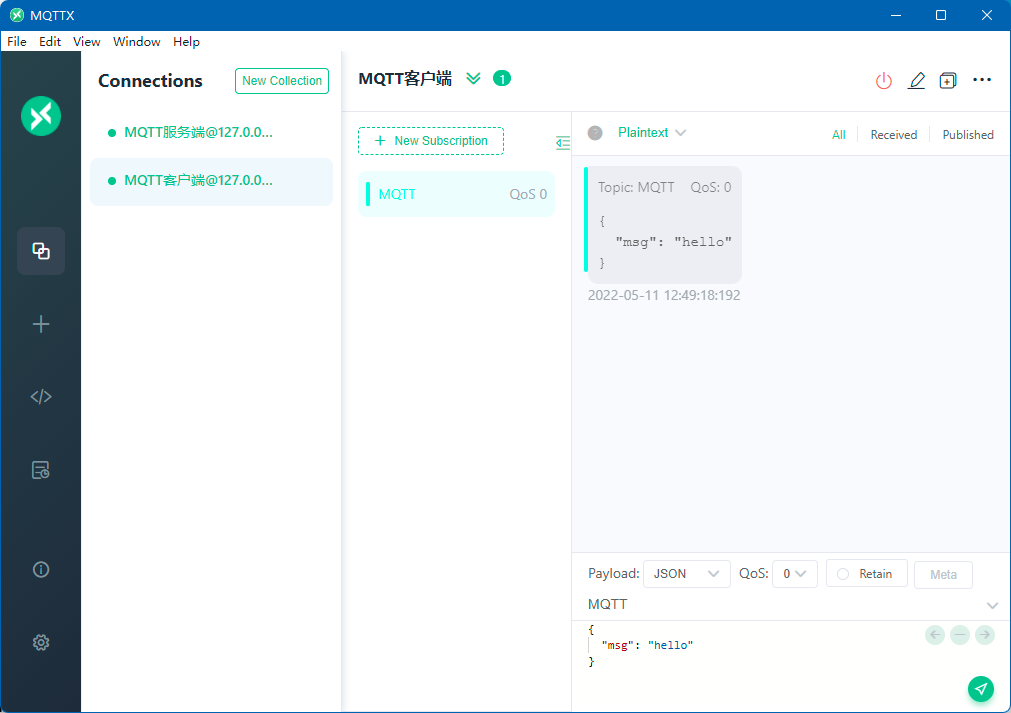Open the File menu
Image resolution: width=1011 pixels, height=713 pixels.
17,42
